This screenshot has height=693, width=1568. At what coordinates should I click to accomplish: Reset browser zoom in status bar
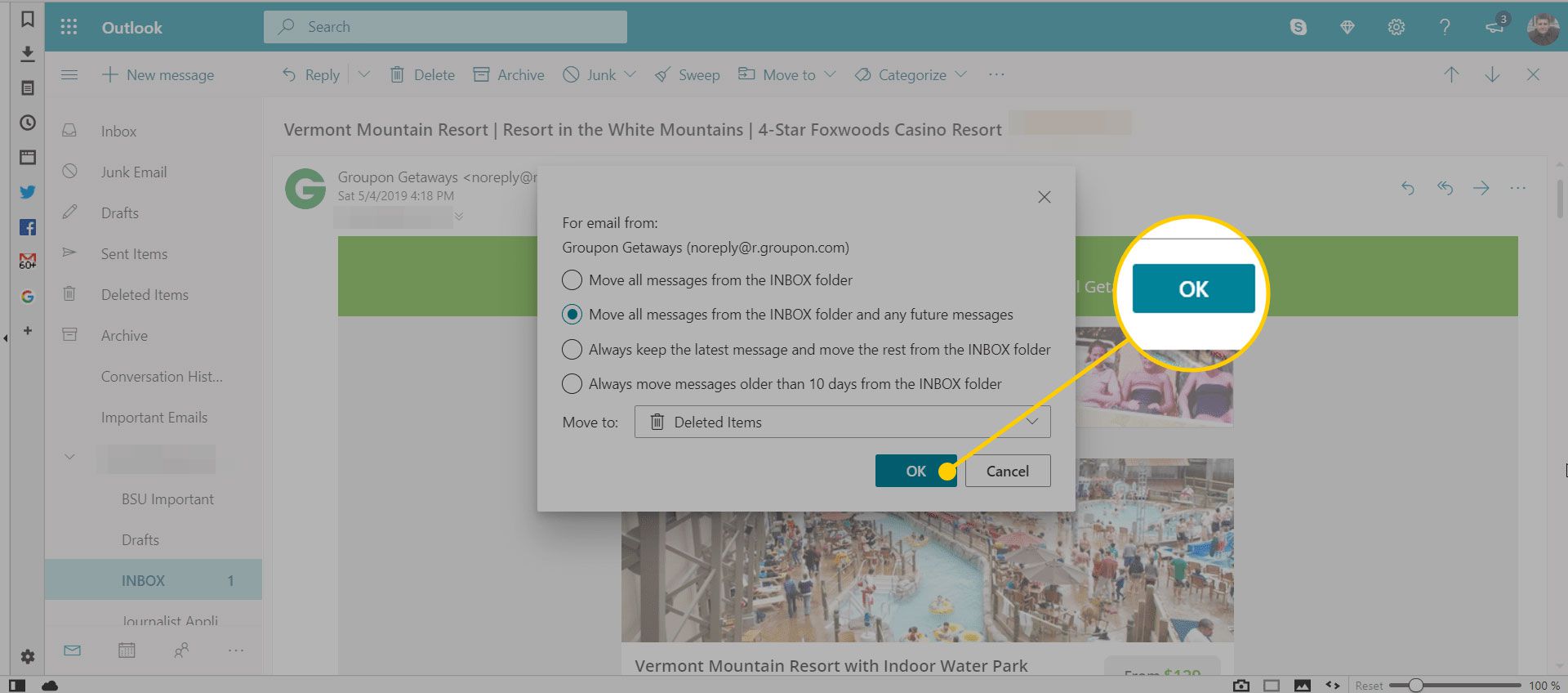(1369, 686)
